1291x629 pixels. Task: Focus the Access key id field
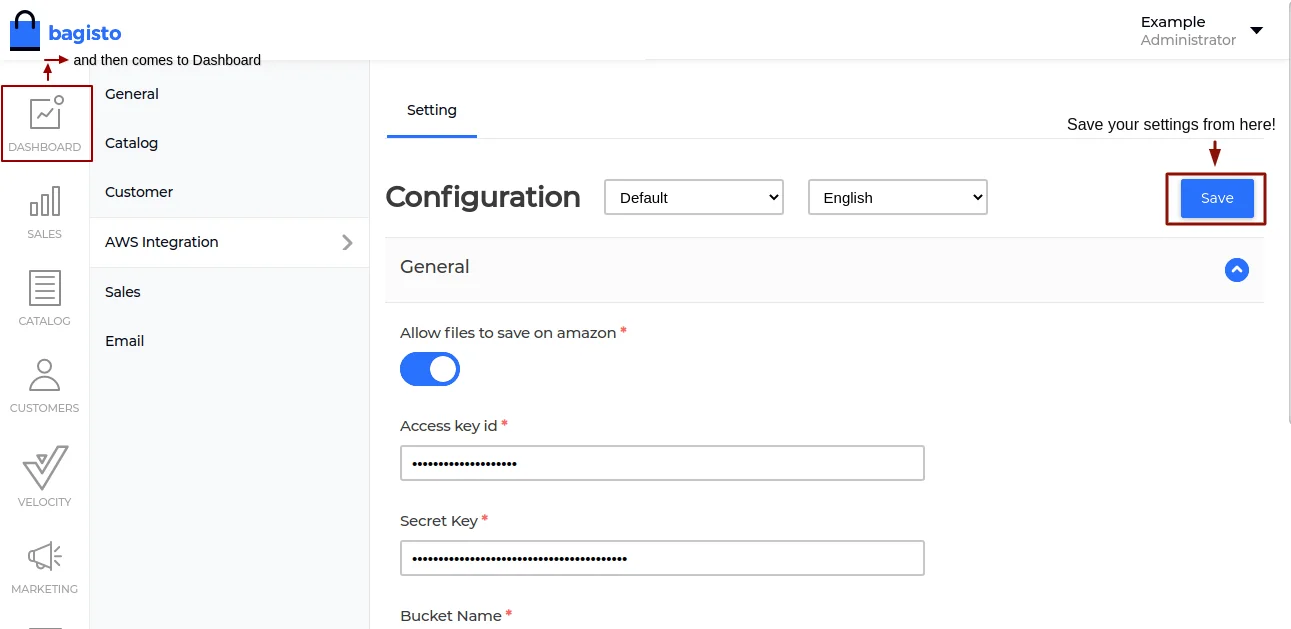point(662,463)
